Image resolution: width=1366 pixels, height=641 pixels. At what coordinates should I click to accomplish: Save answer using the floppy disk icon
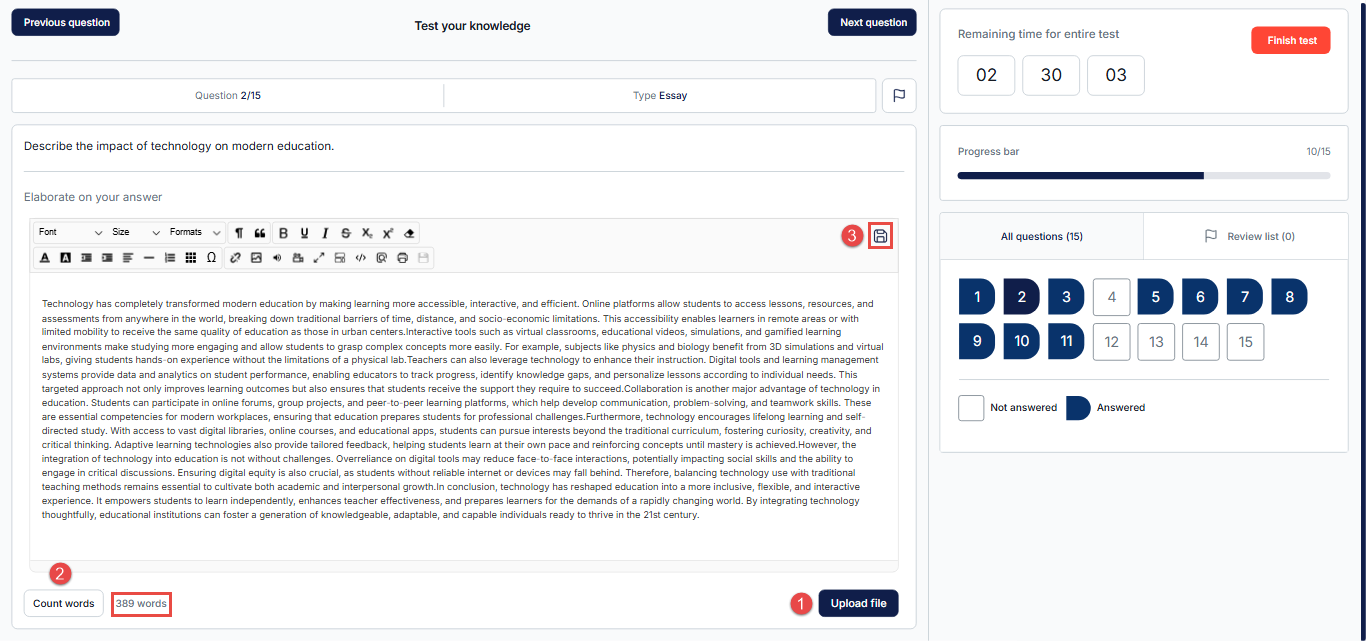[880, 236]
